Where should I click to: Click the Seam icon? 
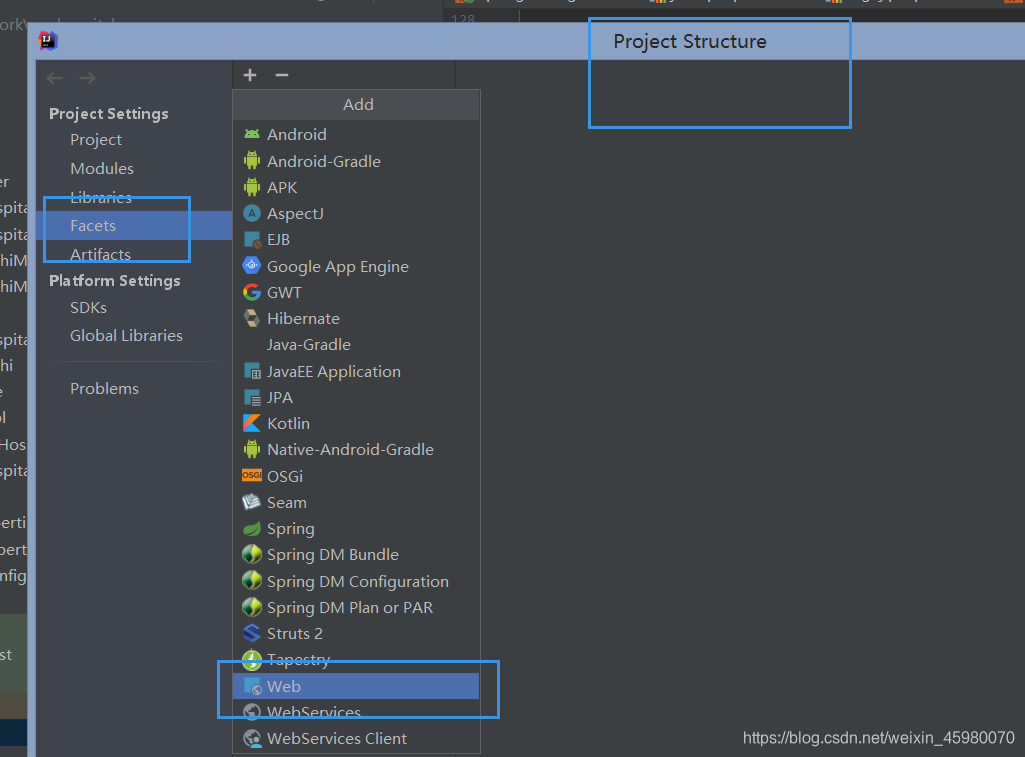(x=252, y=502)
